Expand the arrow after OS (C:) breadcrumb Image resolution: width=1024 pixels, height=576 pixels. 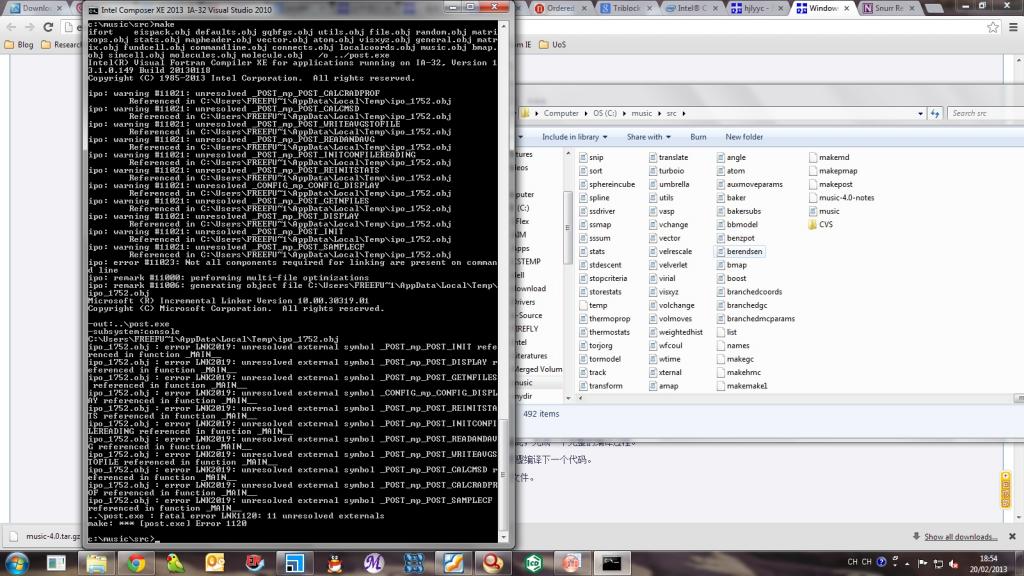pyautogui.click(x=624, y=114)
